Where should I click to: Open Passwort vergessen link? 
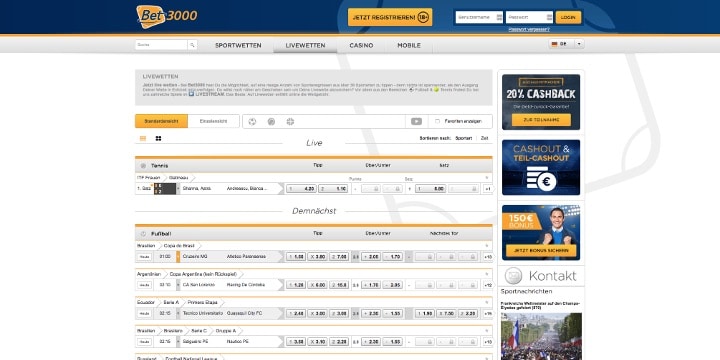(x=529, y=29)
